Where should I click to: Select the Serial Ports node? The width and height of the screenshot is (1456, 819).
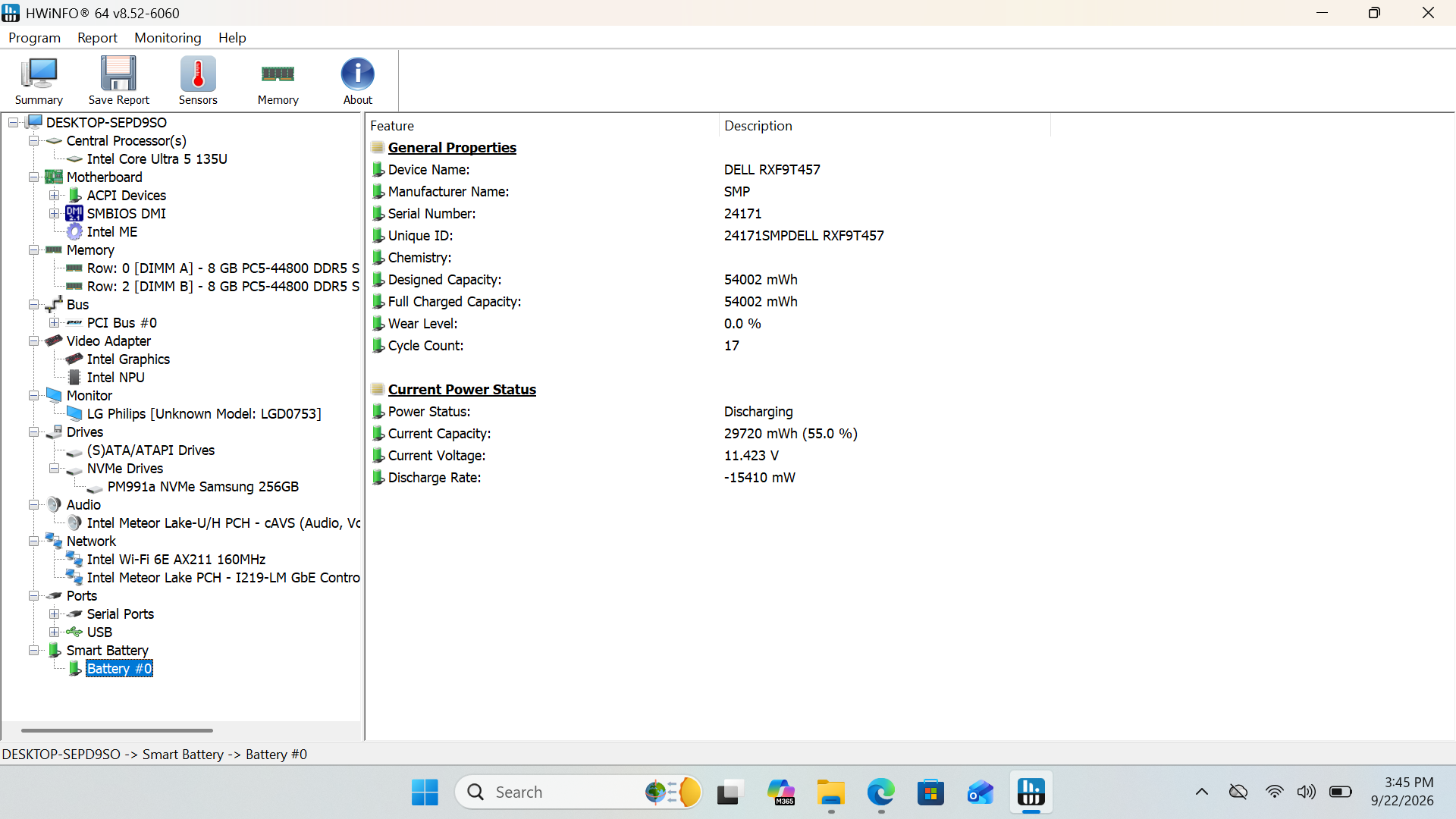tap(120, 613)
